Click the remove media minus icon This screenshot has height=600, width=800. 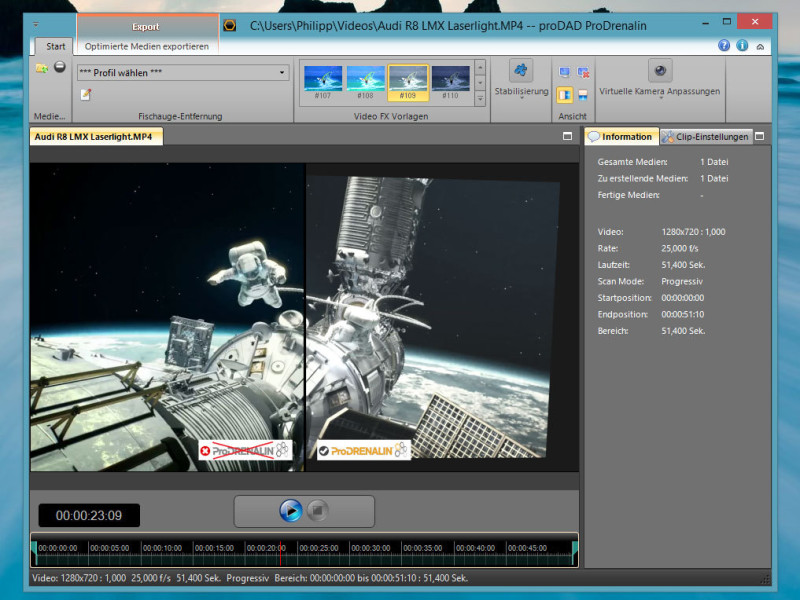(x=60, y=67)
